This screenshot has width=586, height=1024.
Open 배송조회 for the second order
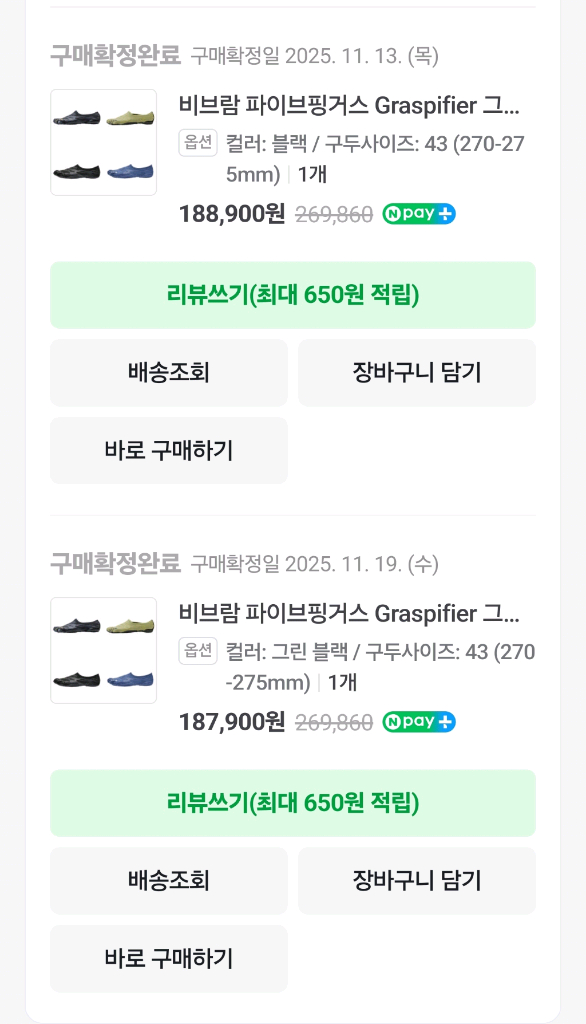pos(168,880)
